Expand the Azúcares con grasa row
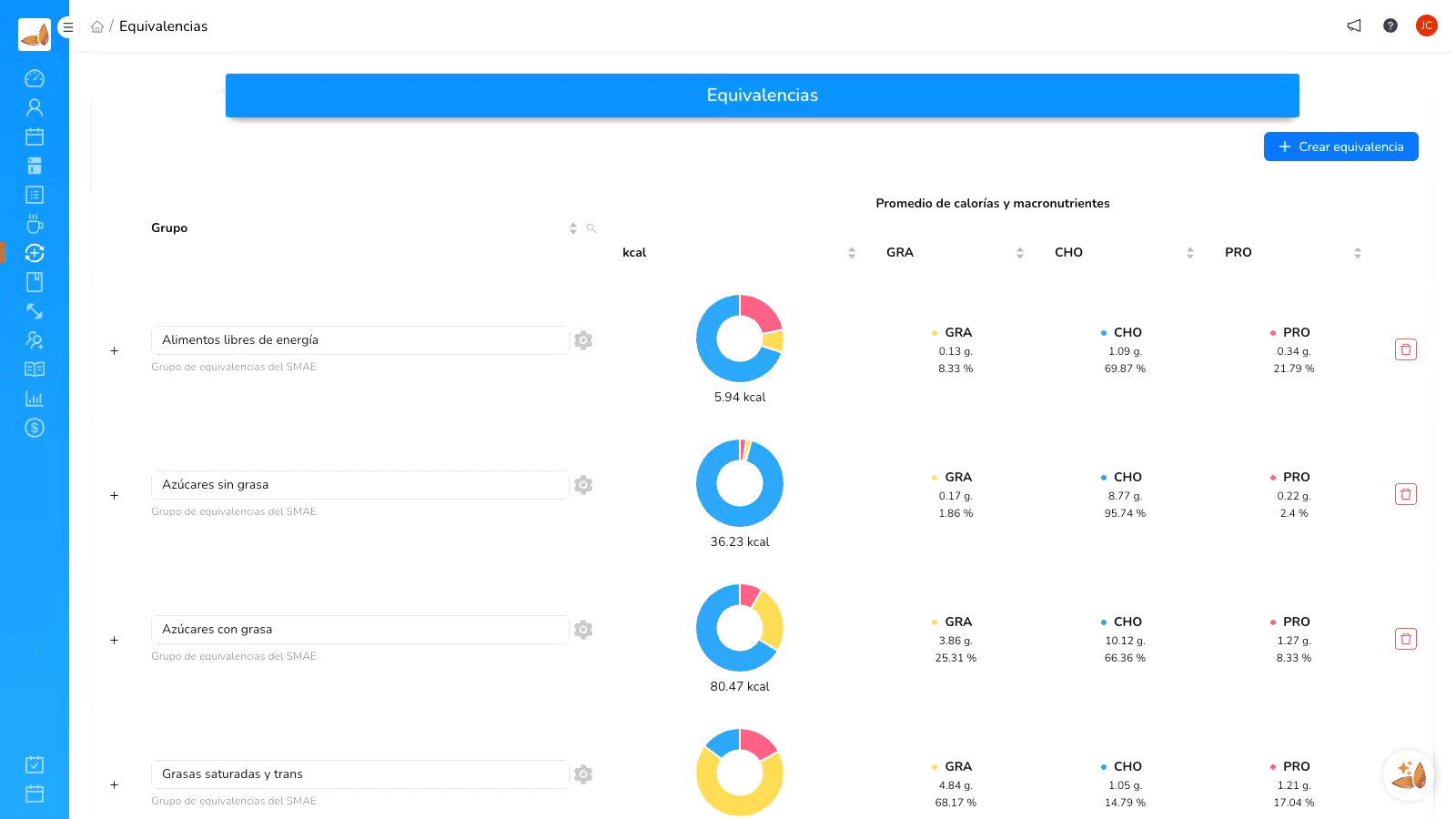Image resolution: width=1456 pixels, height=819 pixels. click(x=114, y=640)
